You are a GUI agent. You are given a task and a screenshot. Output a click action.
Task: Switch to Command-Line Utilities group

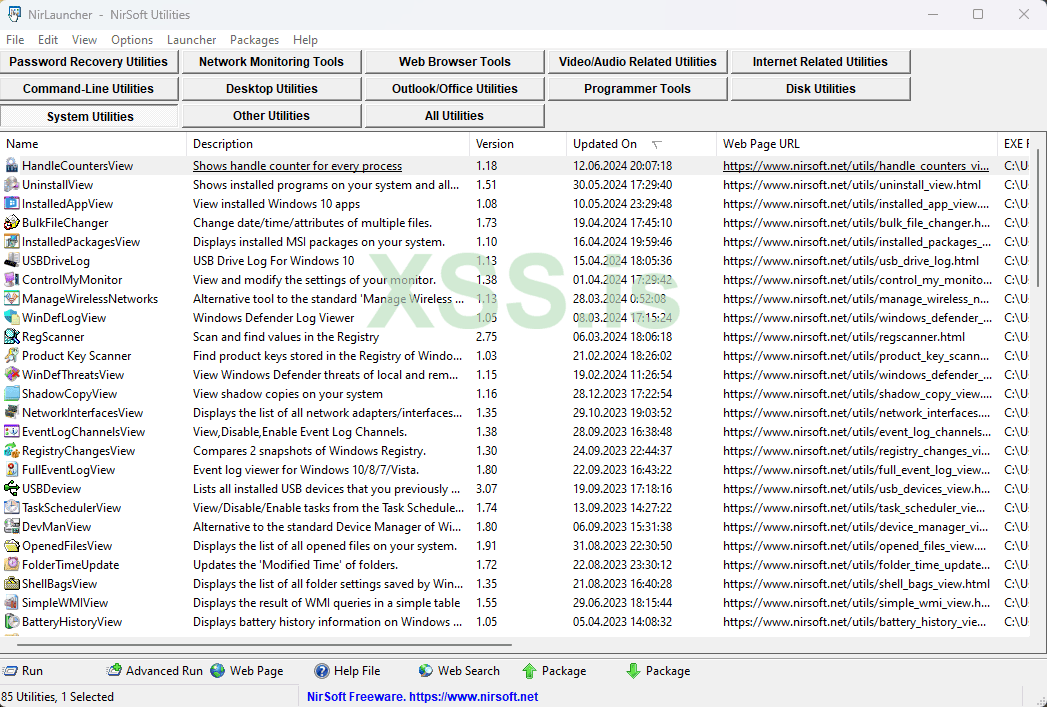(x=89, y=89)
